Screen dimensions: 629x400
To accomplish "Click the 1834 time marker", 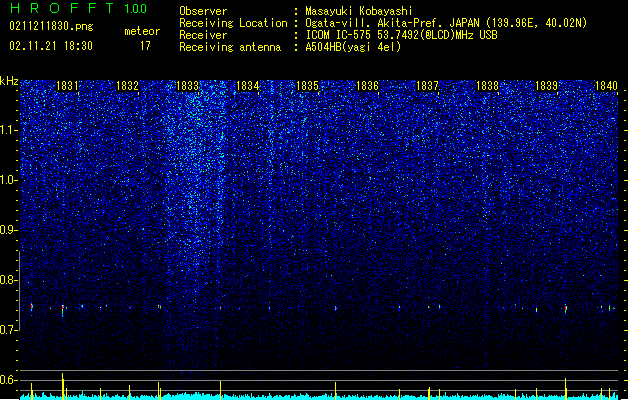I will click(248, 86).
